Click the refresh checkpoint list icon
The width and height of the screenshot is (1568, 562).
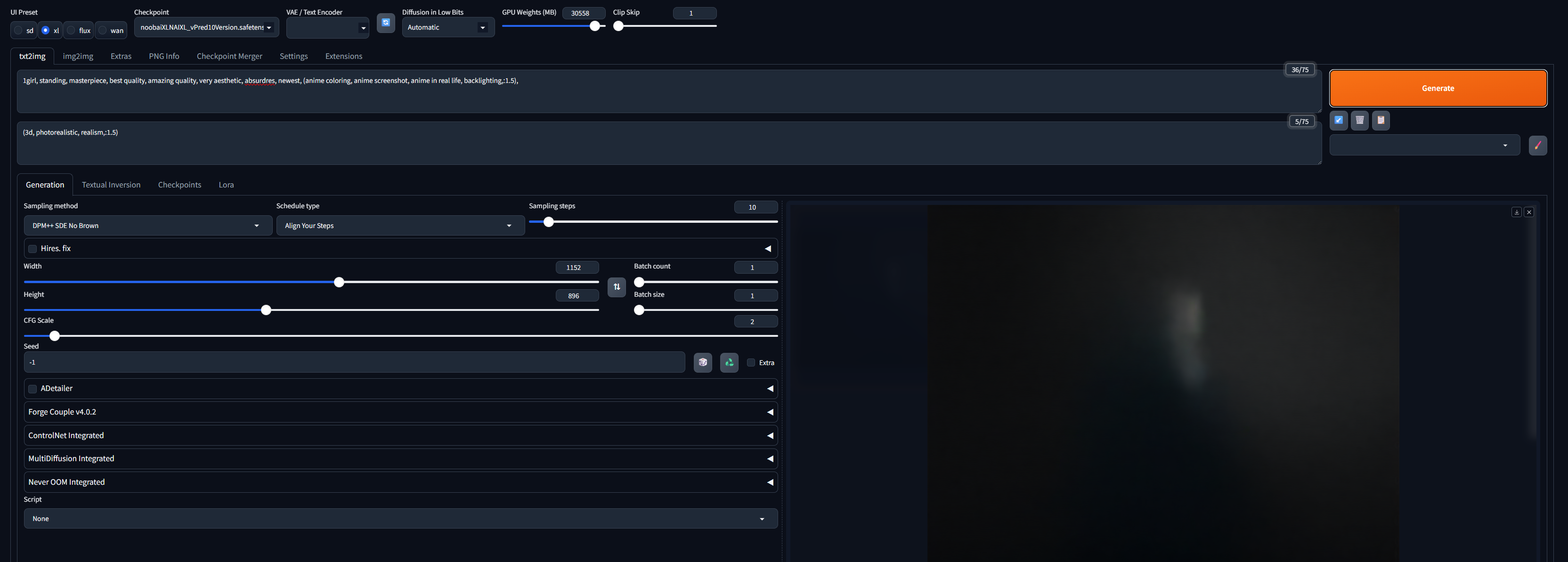(x=385, y=23)
